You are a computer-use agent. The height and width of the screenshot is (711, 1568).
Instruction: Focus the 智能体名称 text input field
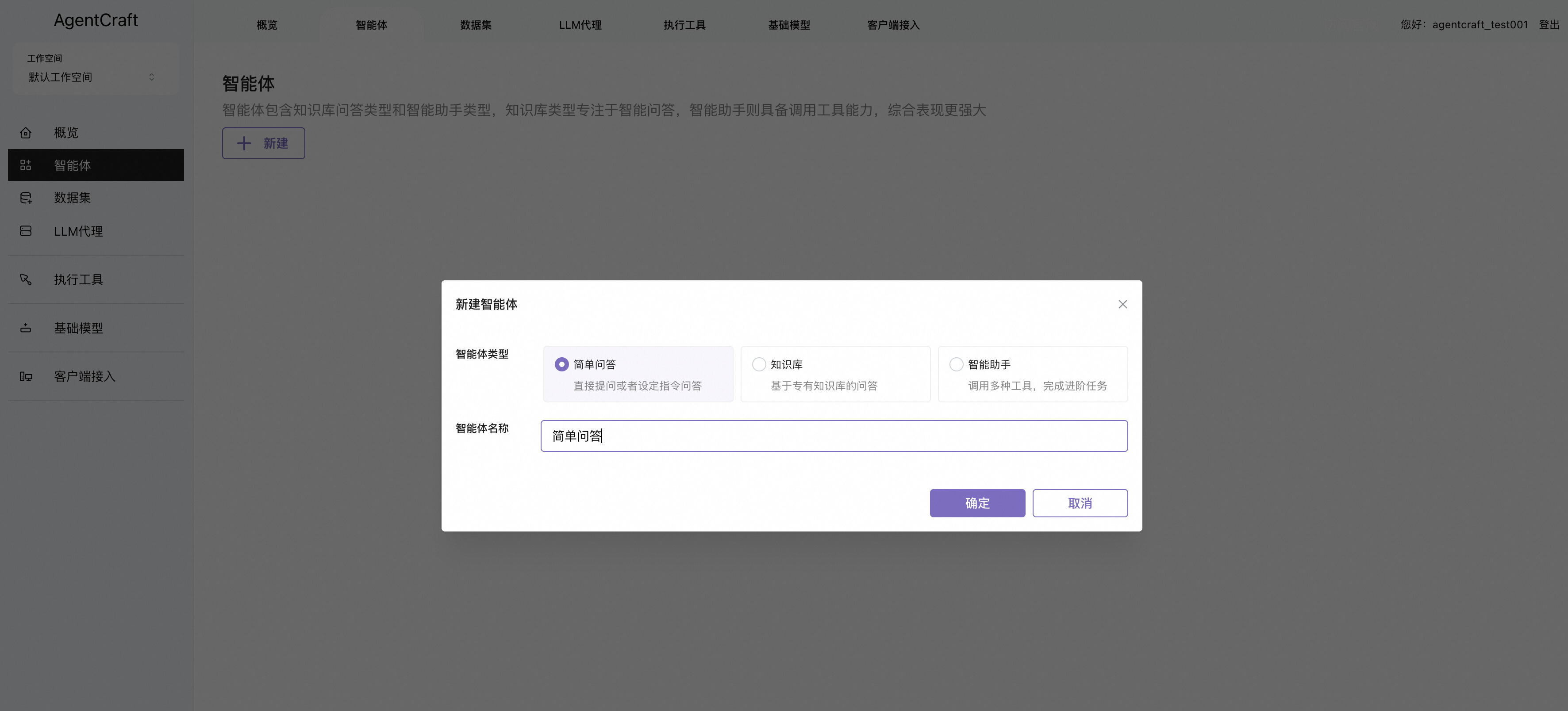pyautogui.click(x=833, y=436)
